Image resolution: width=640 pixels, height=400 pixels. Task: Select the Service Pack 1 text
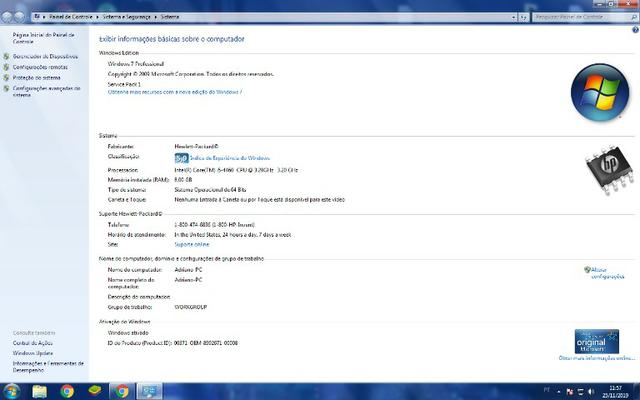point(124,84)
